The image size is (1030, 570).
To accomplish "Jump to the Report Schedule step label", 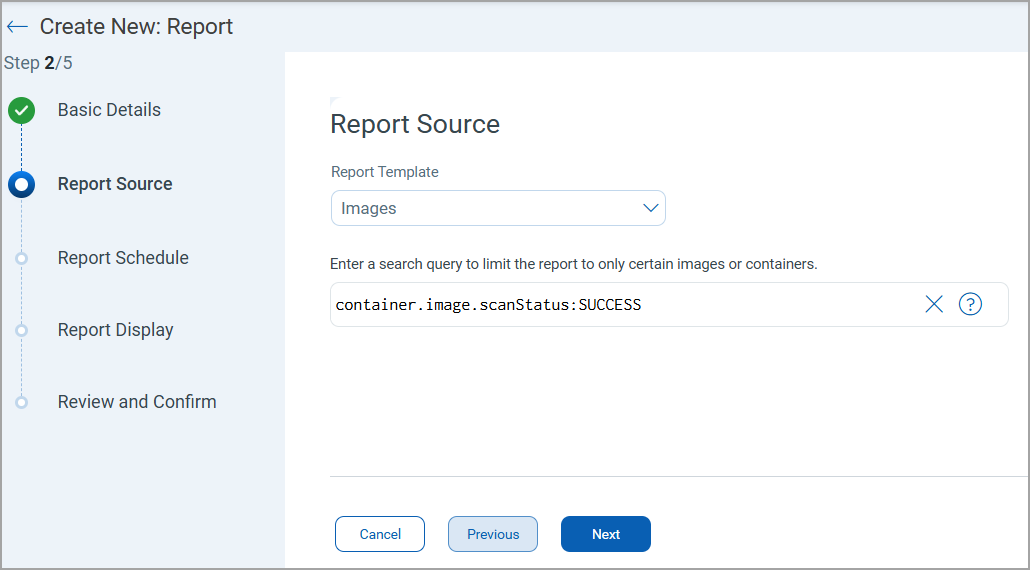I will 123,258.
